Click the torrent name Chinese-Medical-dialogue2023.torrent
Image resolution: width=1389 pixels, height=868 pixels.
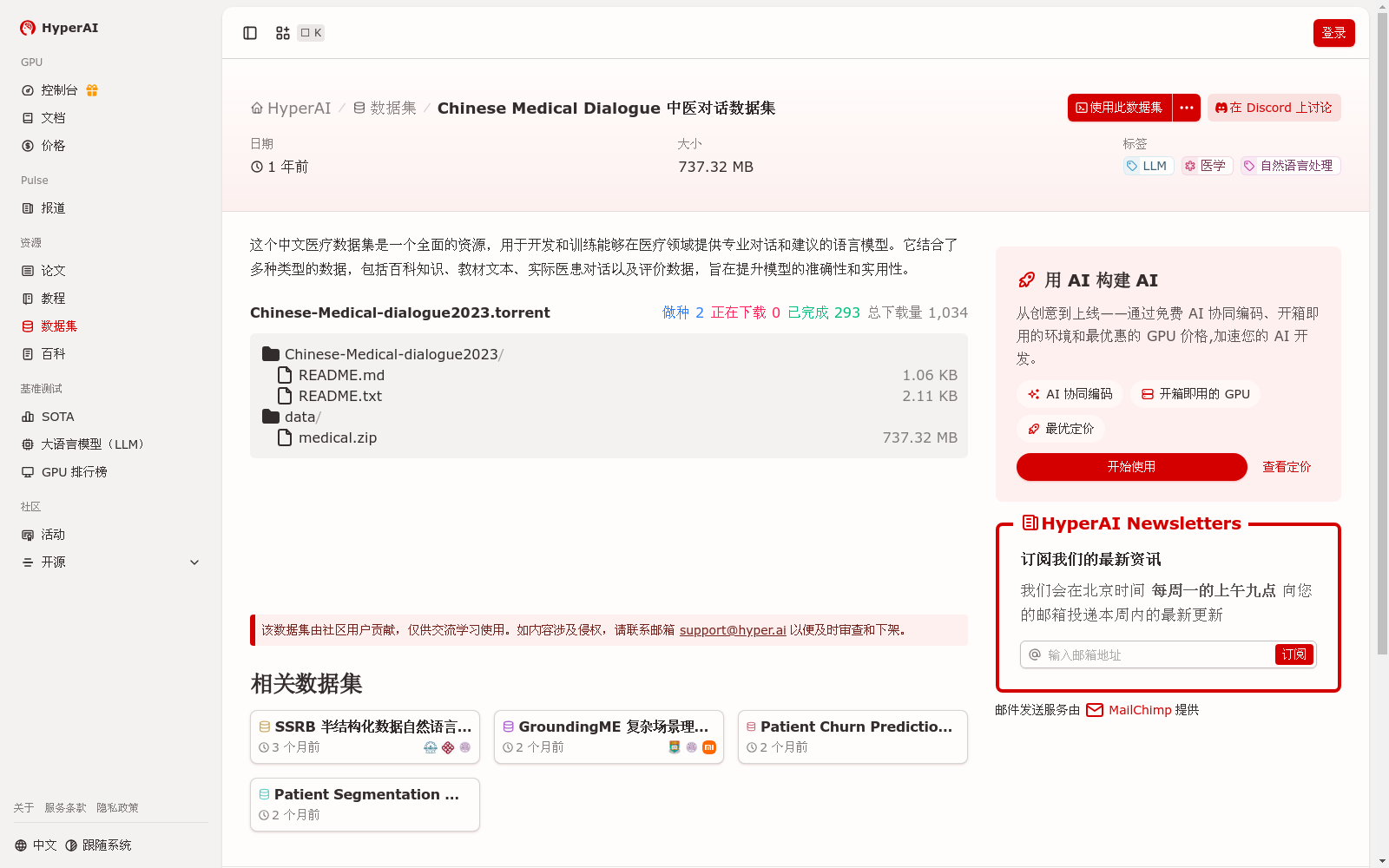point(400,312)
